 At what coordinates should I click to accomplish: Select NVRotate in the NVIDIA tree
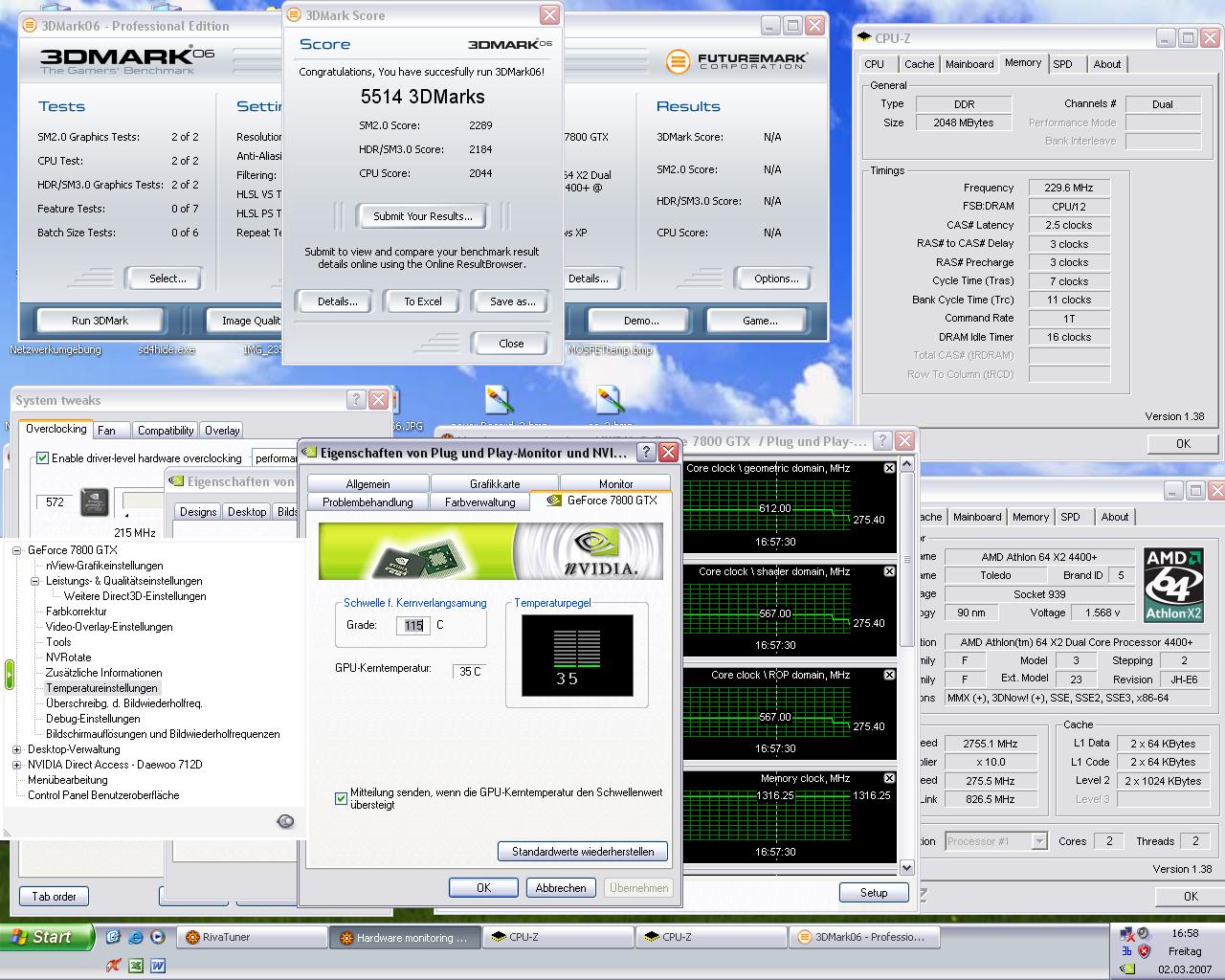pyautogui.click(x=68, y=657)
